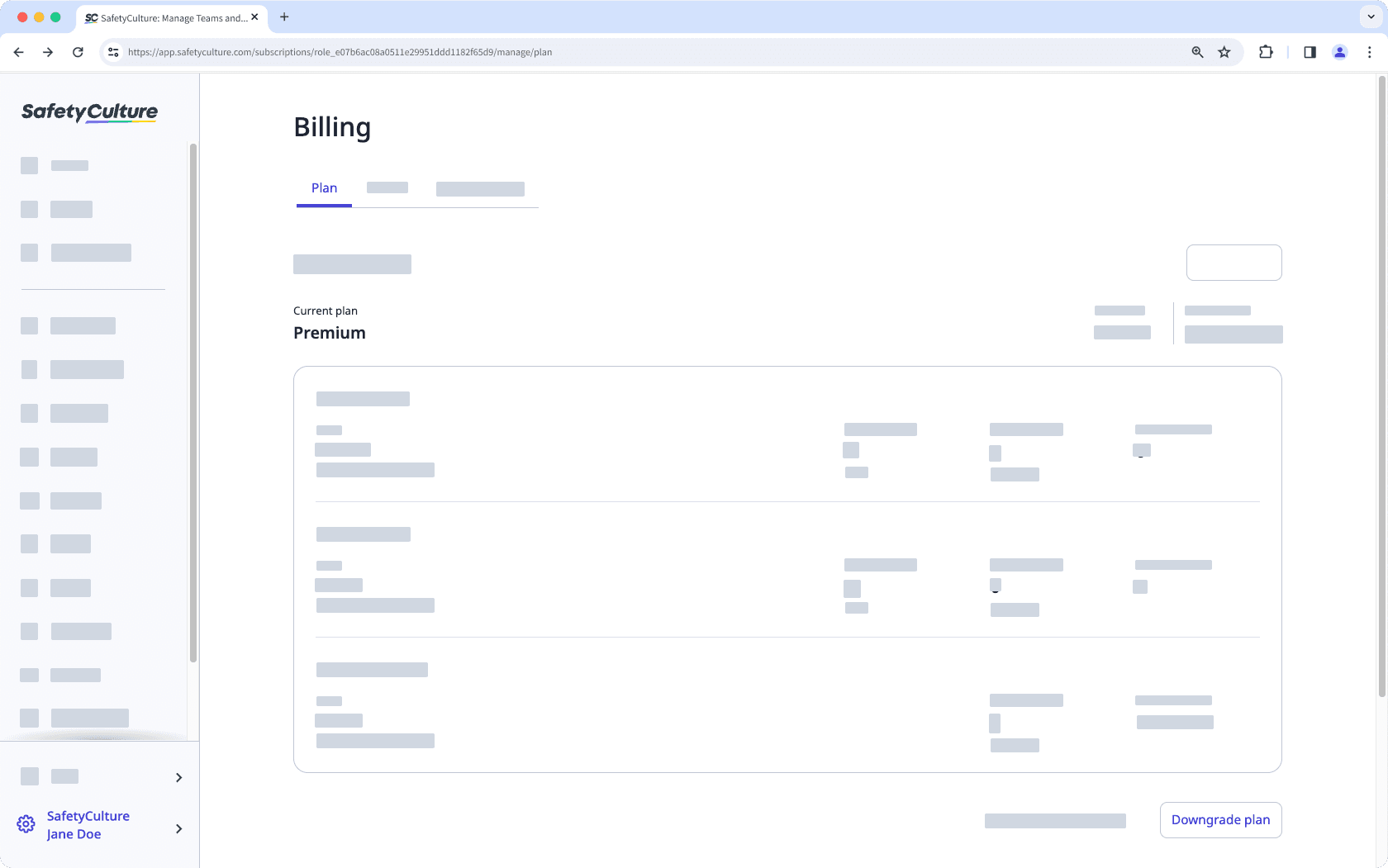1388x868 pixels.
Task: Reload the current page
Action: [x=78, y=51]
